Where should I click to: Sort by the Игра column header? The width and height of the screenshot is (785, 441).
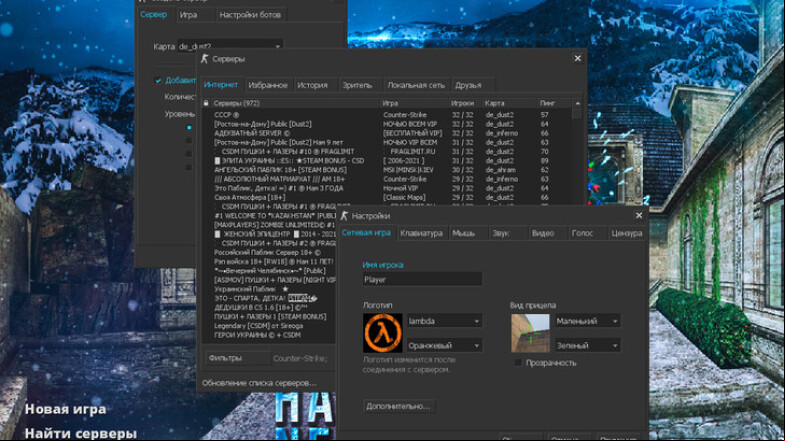[x=415, y=103]
